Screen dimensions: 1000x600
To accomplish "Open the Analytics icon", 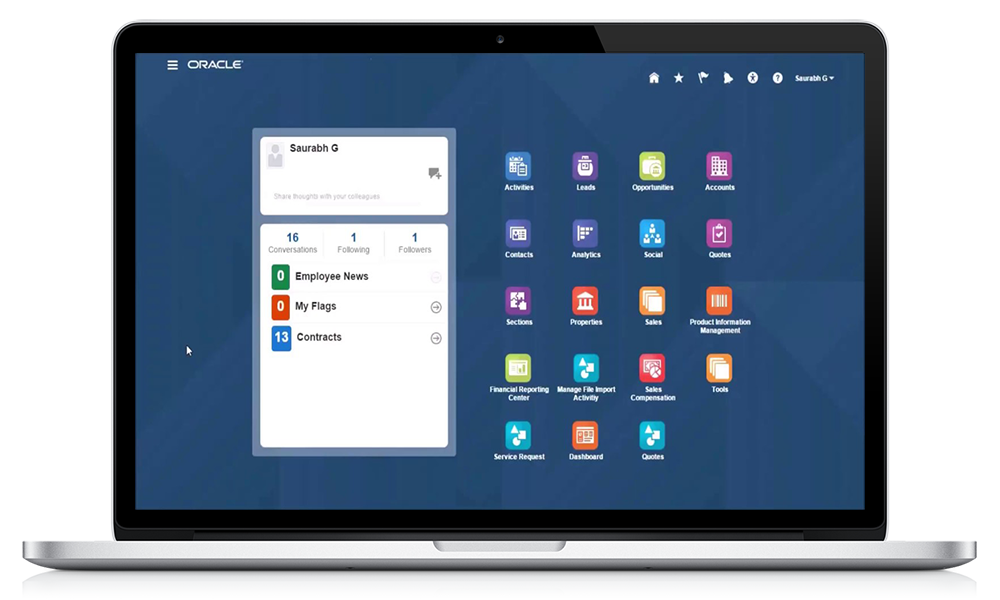I will [x=585, y=233].
